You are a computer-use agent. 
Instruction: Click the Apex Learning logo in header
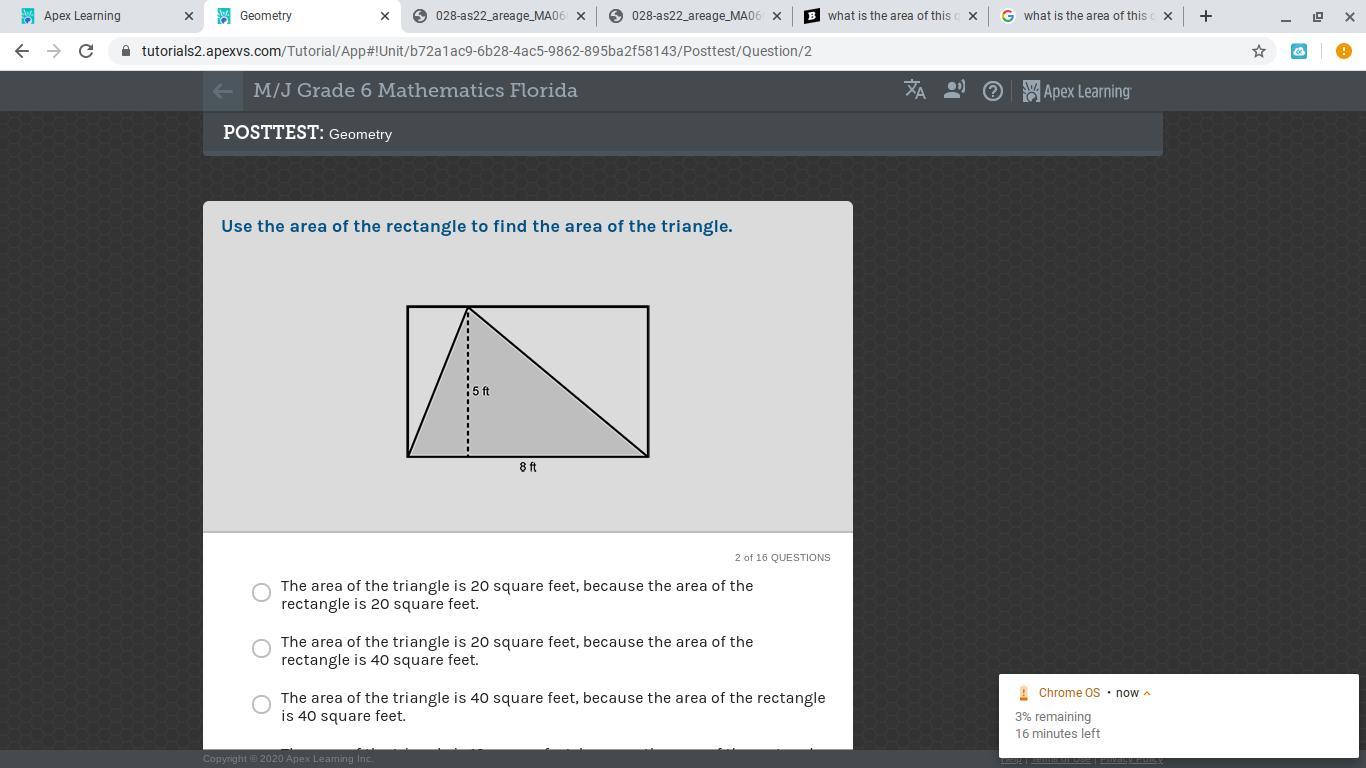1076,91
